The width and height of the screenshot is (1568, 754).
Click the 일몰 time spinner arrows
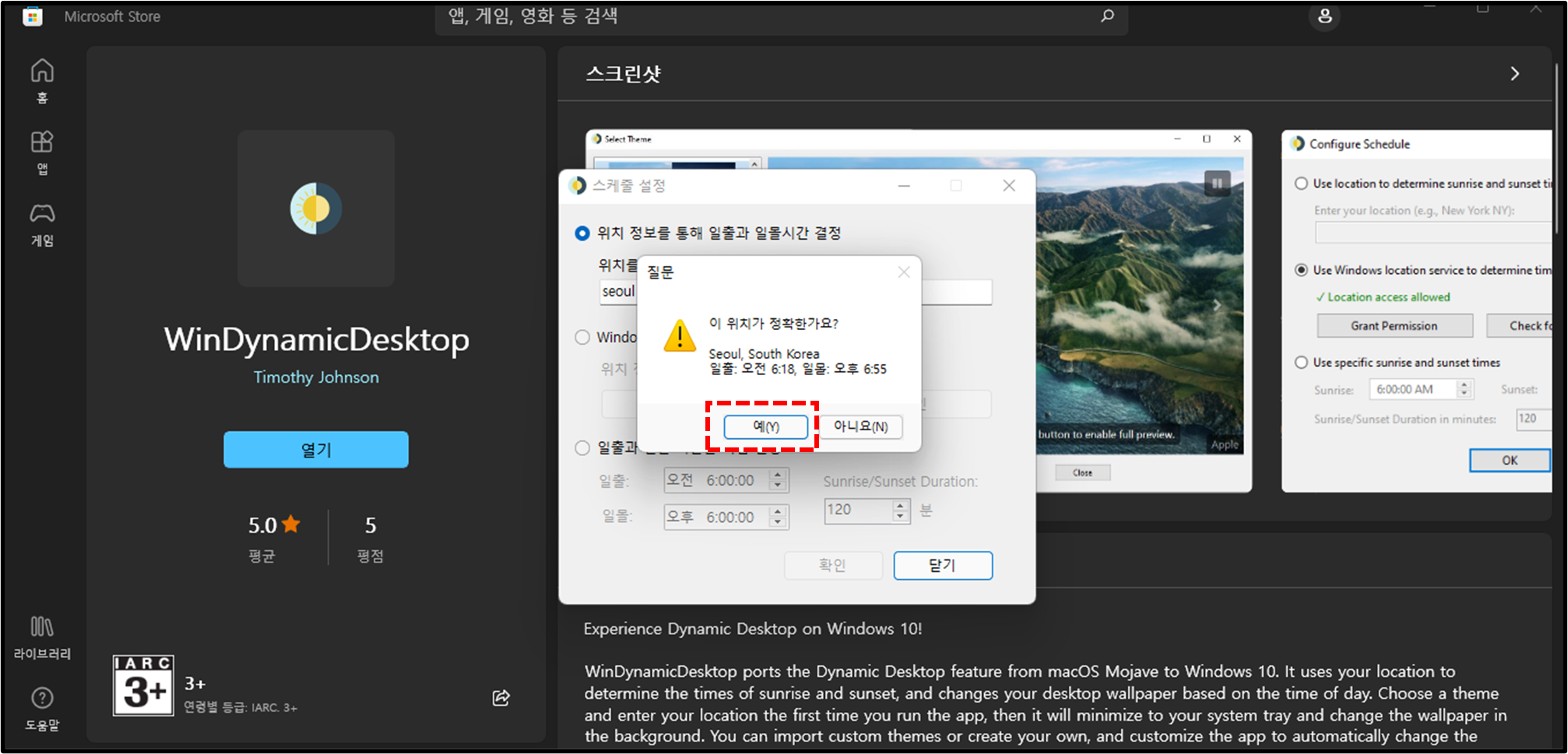pyautogui.click(x=777, y=517)
